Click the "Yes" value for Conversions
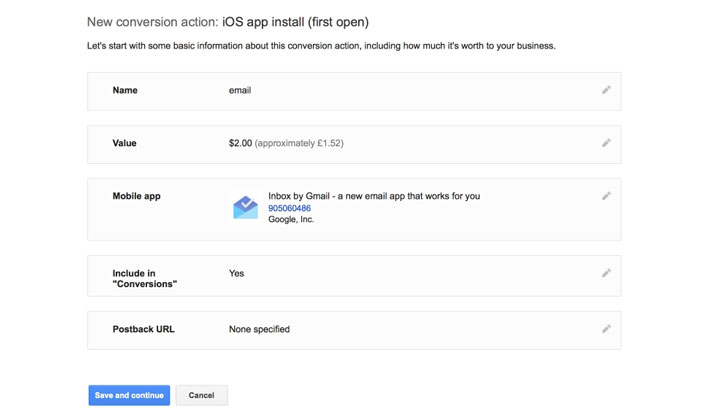The width and height of the screenshot is (720, 413). click(x=236, y=273)
